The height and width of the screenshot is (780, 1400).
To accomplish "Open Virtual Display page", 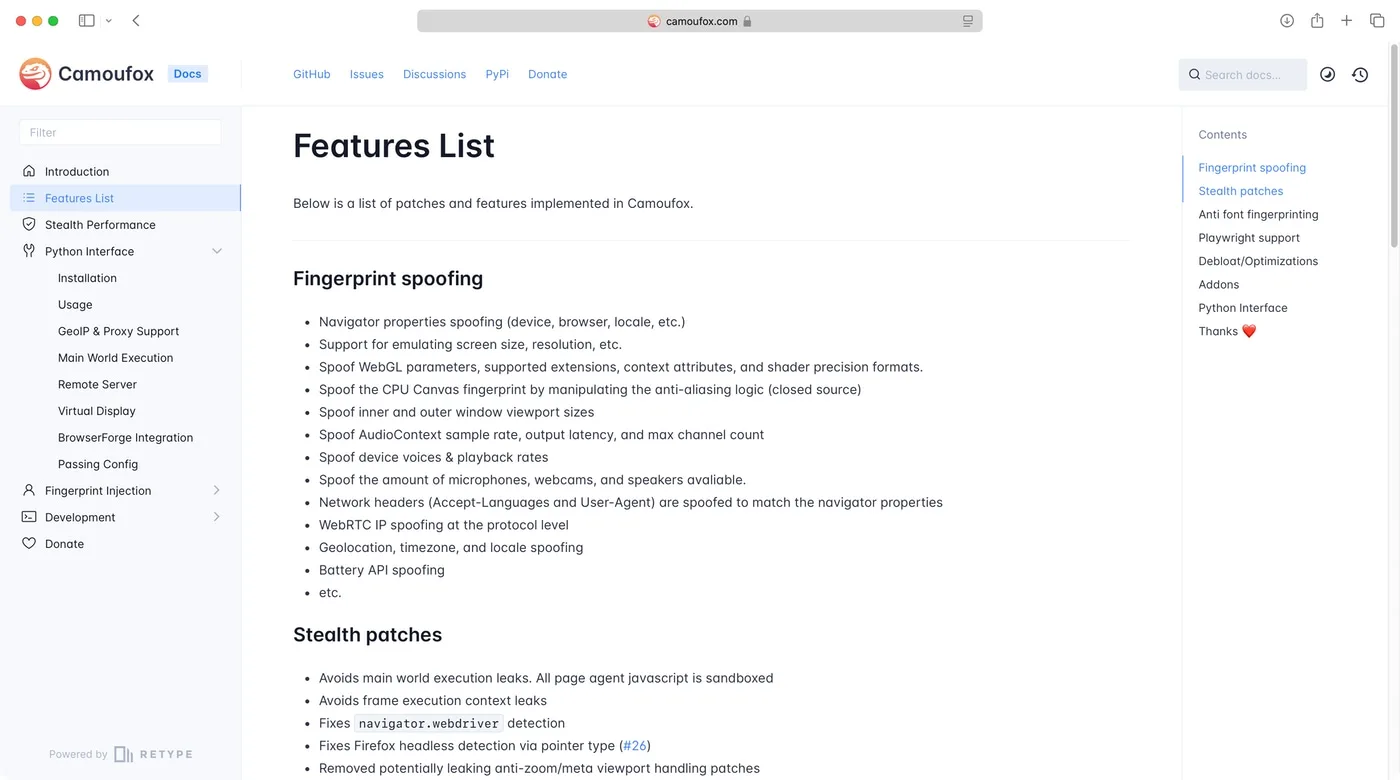I will coord(96,411).
